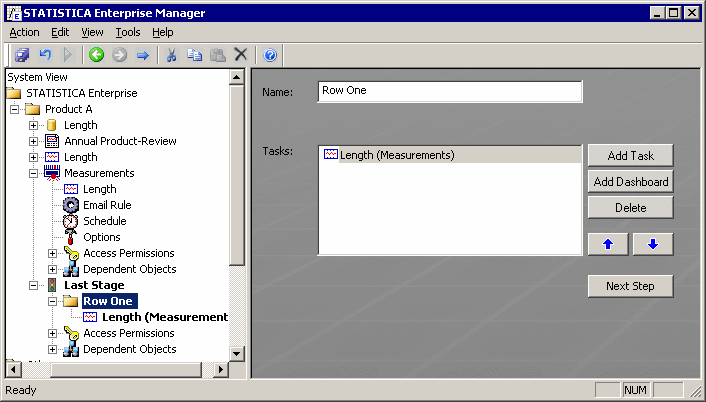The width and height of the screenshot is (706, 402).
Task: Click the NUM status bar indicator
Action: (635, 390)
